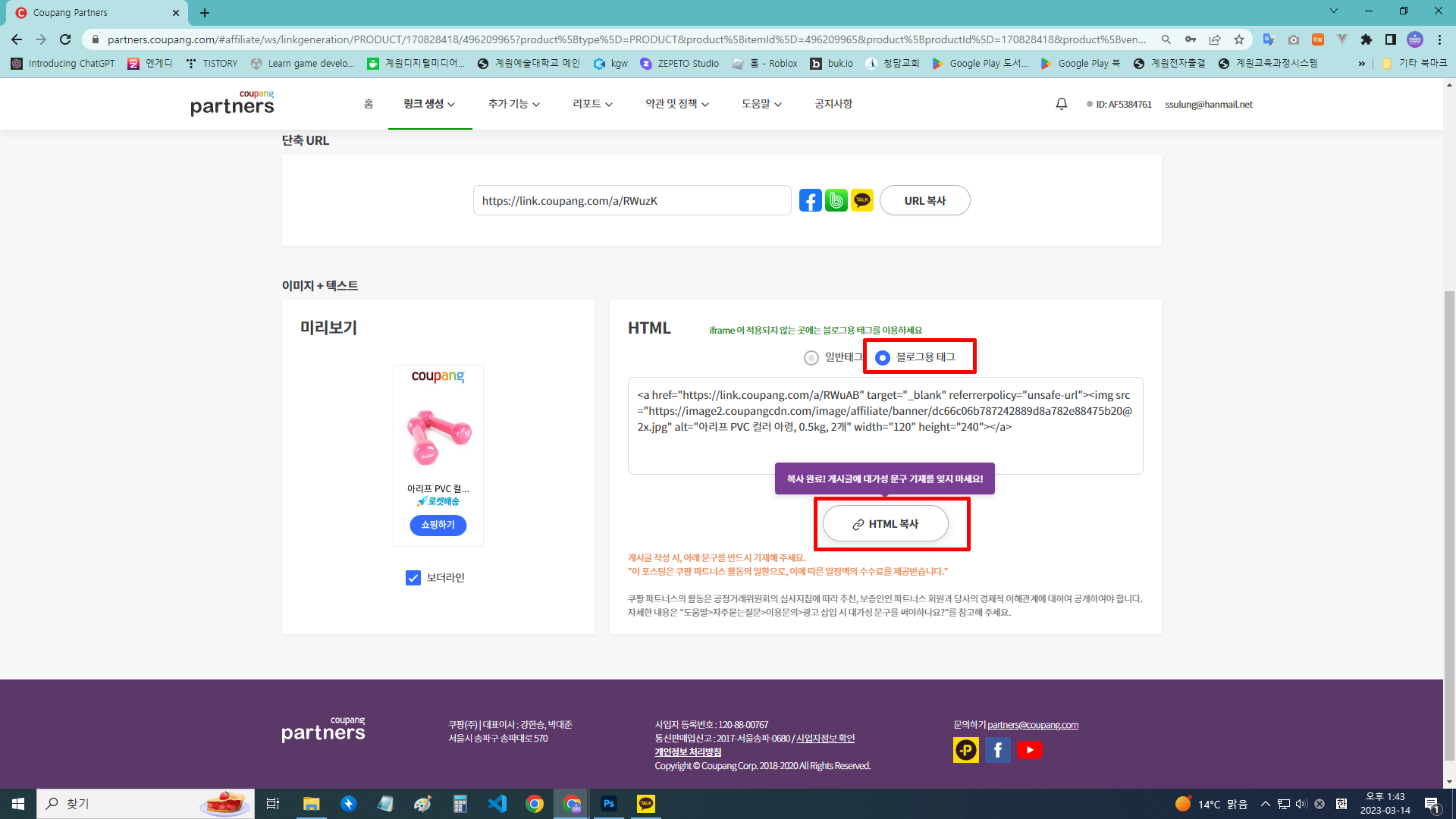The width and height of the screenshot is (1456, 819).
Task: Open 공지사항 in the navigation
Action: 833,104
